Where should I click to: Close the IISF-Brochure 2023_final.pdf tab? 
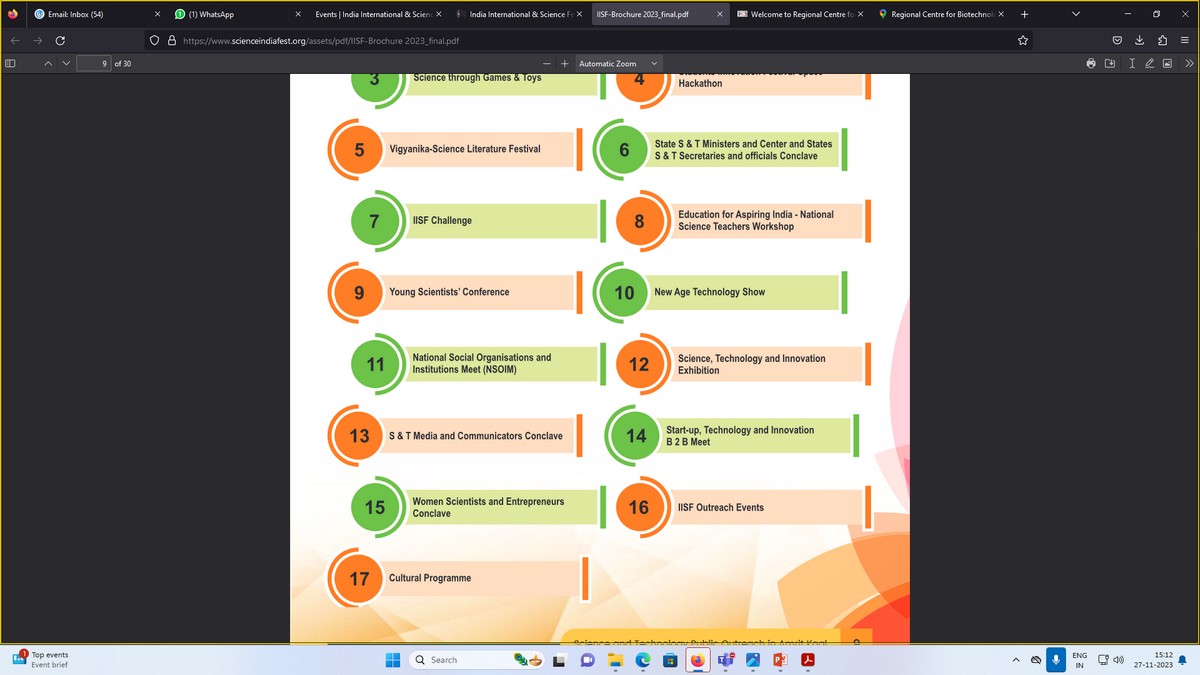719,14
